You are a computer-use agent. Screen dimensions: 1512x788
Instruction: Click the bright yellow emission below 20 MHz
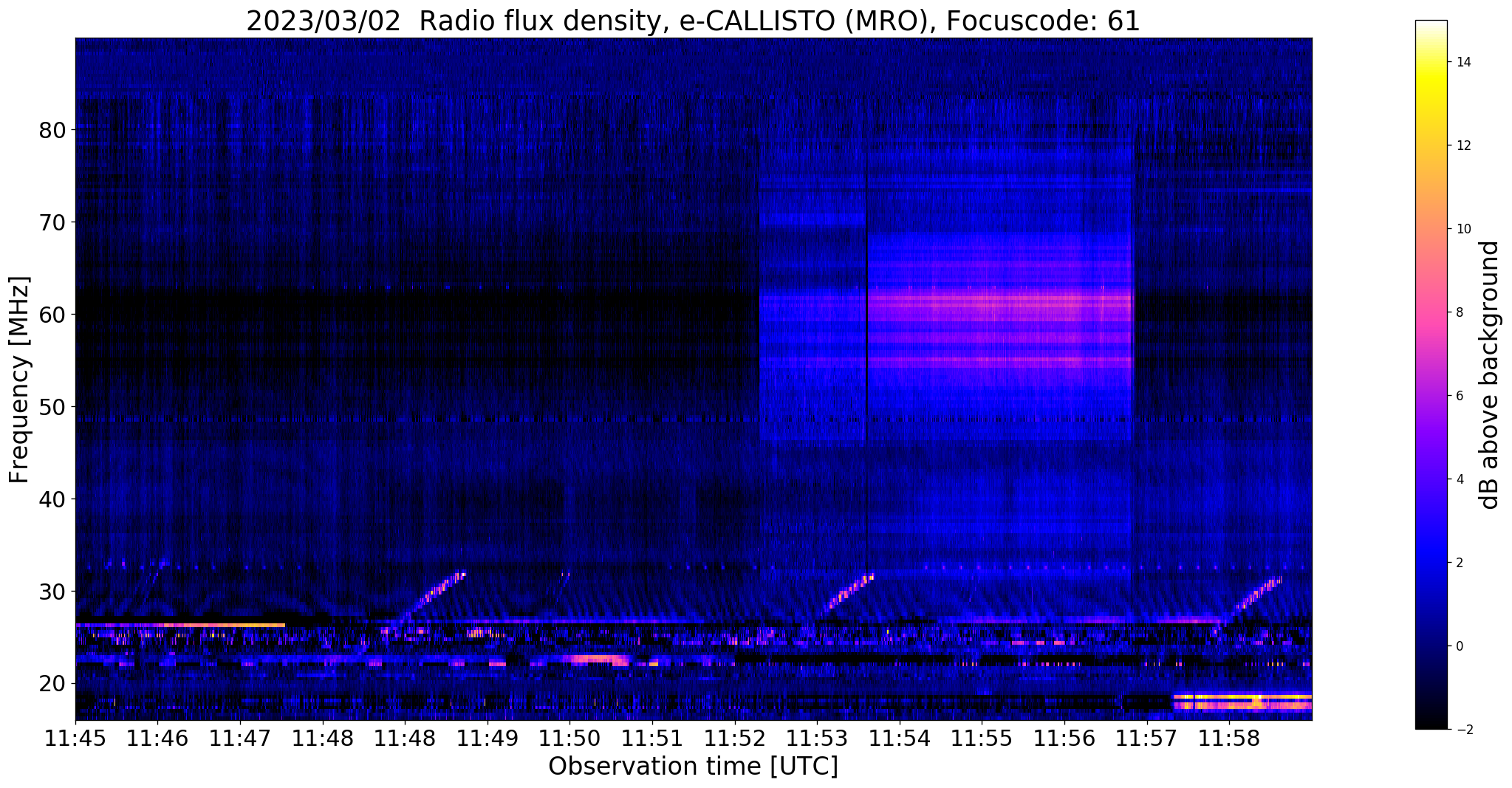pos(1242,701)
